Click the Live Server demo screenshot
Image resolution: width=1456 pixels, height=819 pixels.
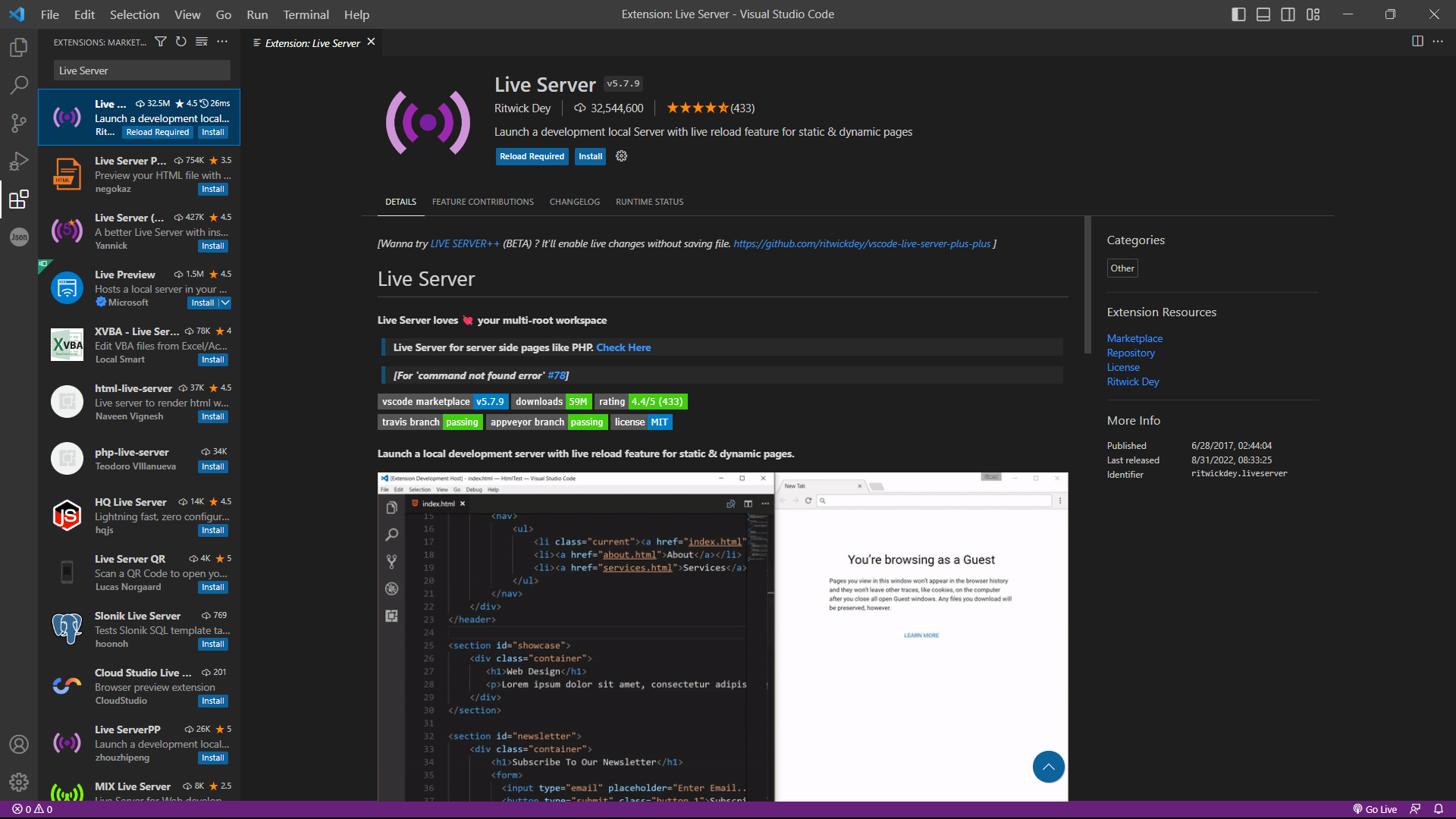click(x=723, y=637)
